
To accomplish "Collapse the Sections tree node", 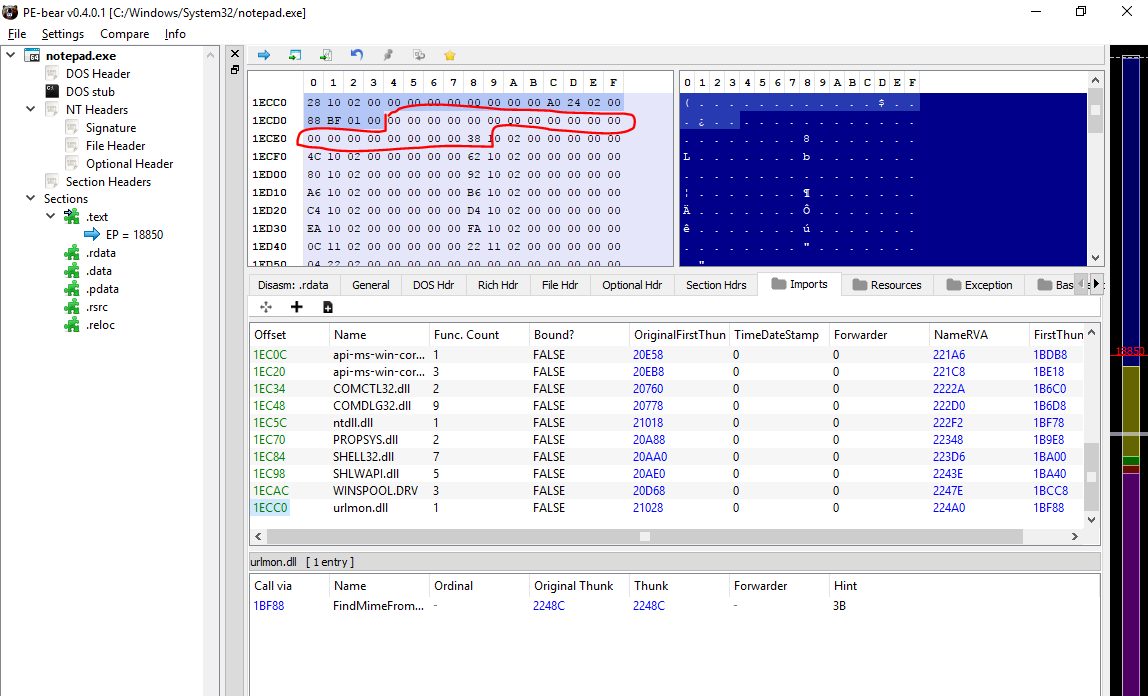I will pos(31,199).
